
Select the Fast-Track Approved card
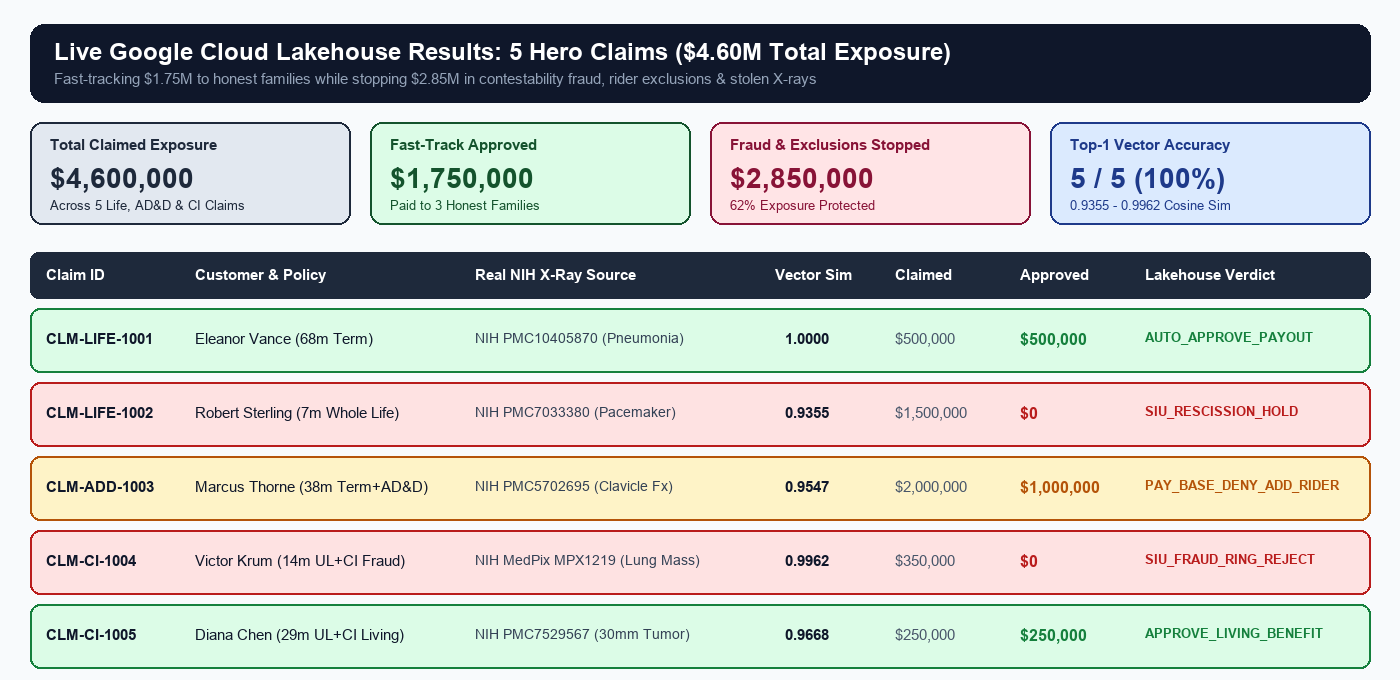tap(530, 173)
